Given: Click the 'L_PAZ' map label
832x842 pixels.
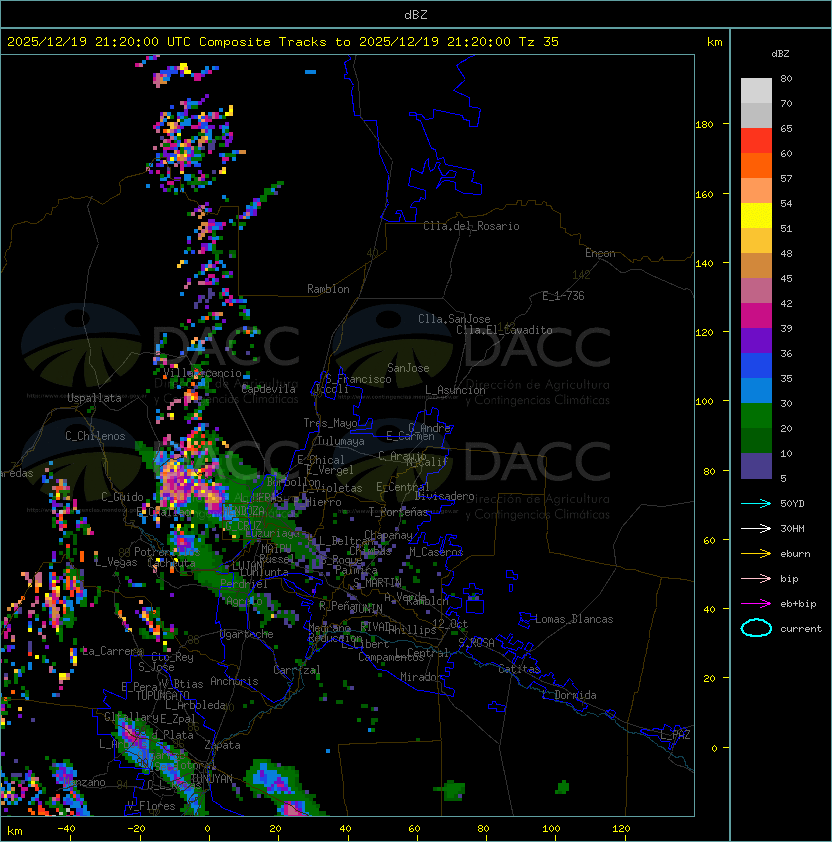Looking at the screenshot, I should 675,735.
